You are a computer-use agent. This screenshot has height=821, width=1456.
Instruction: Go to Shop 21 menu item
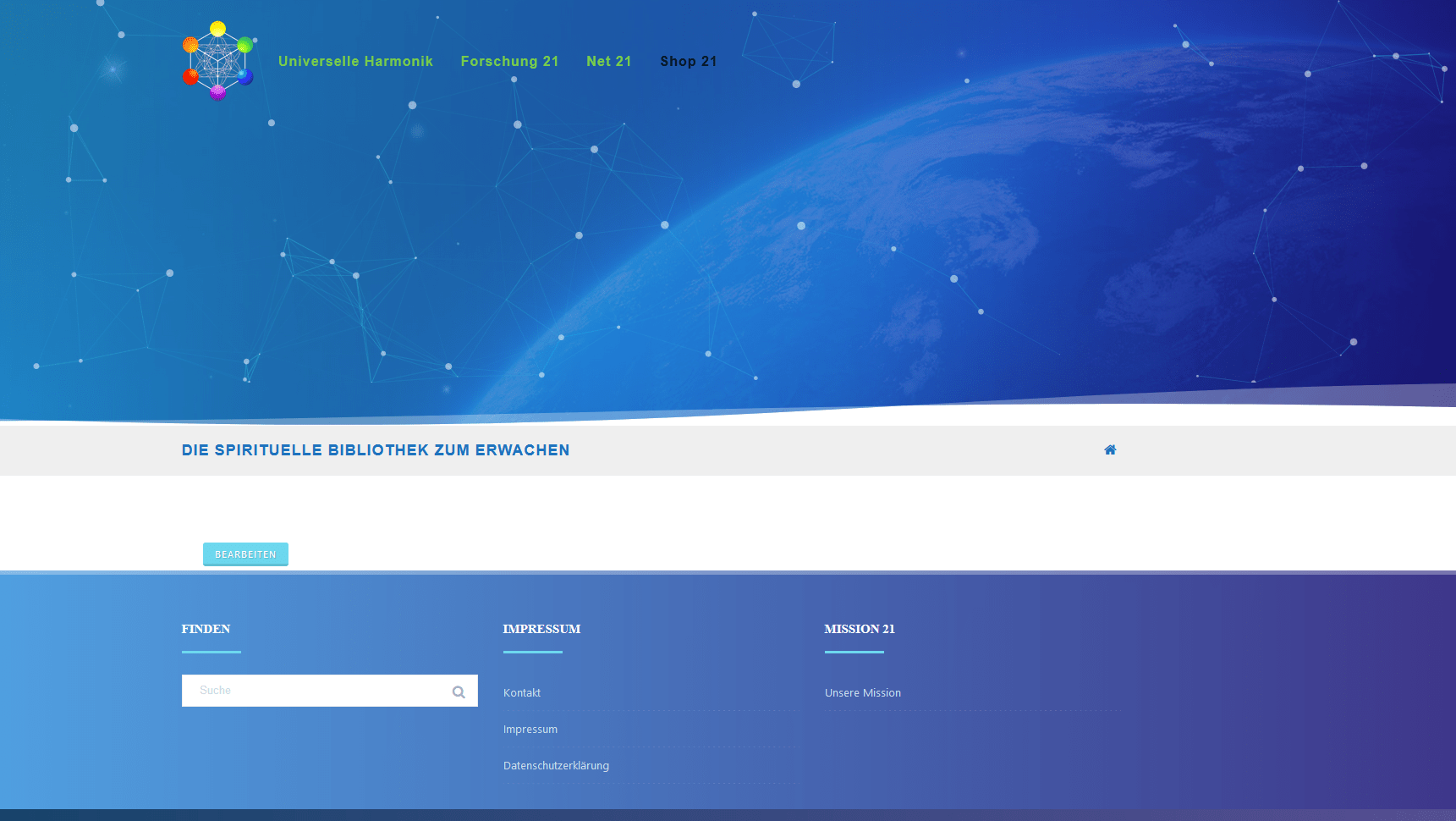click(x=689, y=61)
